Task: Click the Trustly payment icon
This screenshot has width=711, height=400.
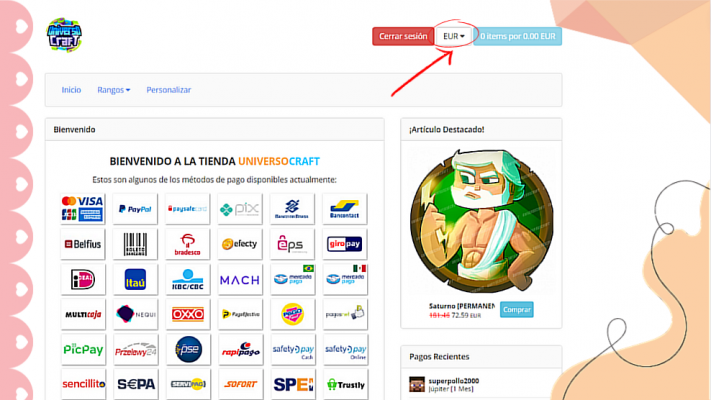Action: [345, 385]
